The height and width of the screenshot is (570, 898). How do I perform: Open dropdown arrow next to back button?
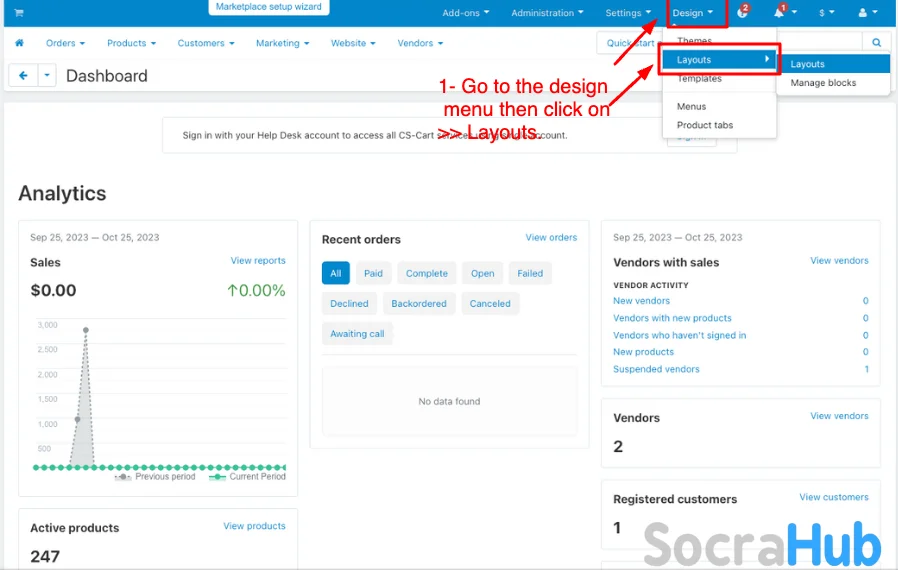(48, 76)
